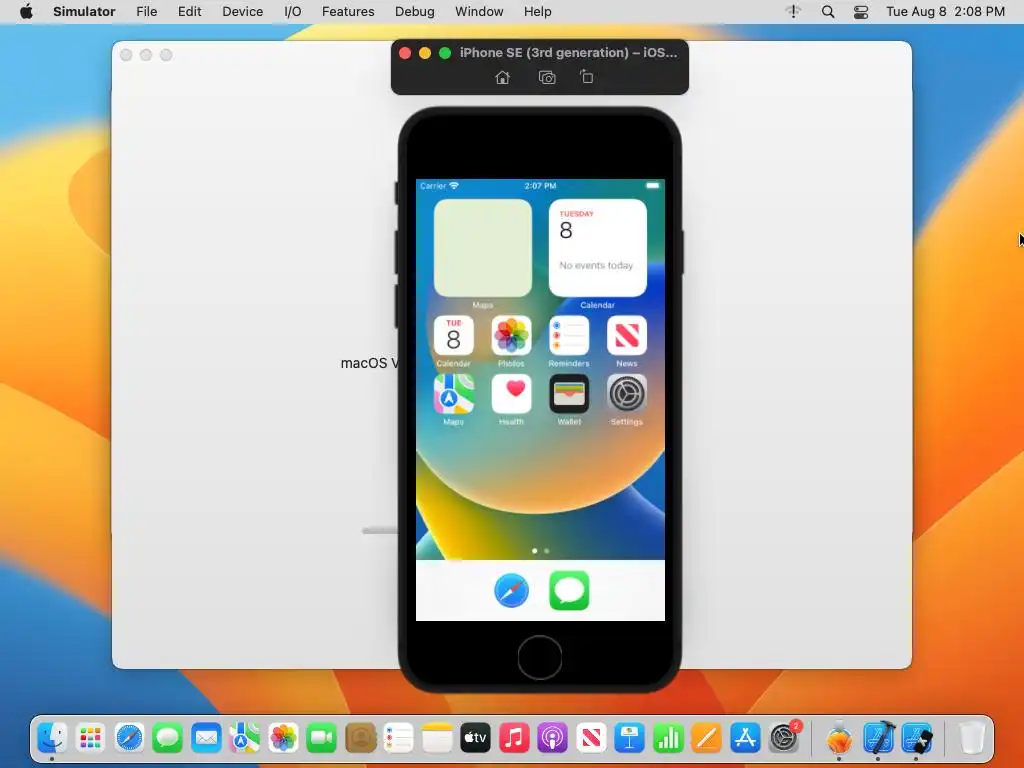This screenshot has height=768, width=1024.
Task: Open the I/O menu
Action: pos(293,12)
